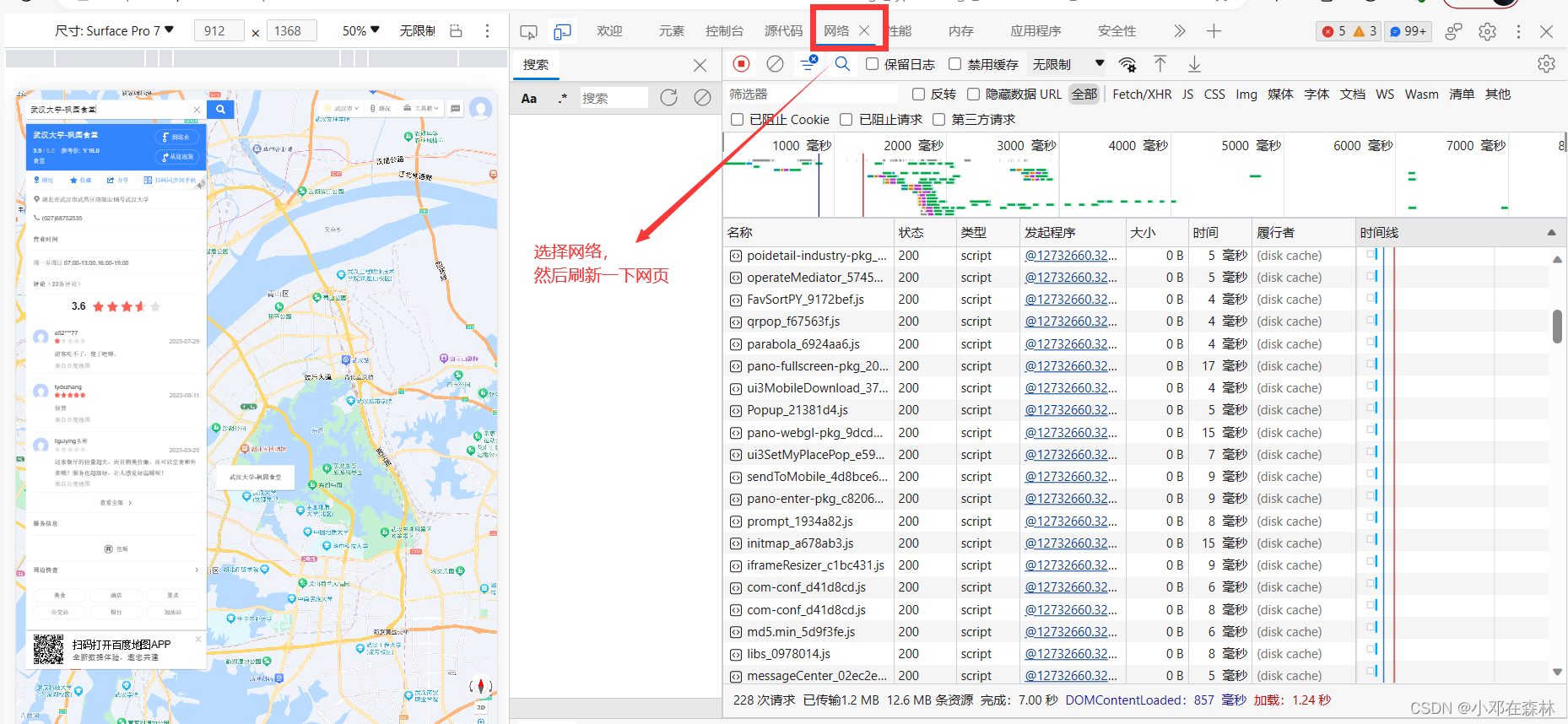Open device toolbar more options
Viewport: 1568px width, 724px height.
[487, 31]
